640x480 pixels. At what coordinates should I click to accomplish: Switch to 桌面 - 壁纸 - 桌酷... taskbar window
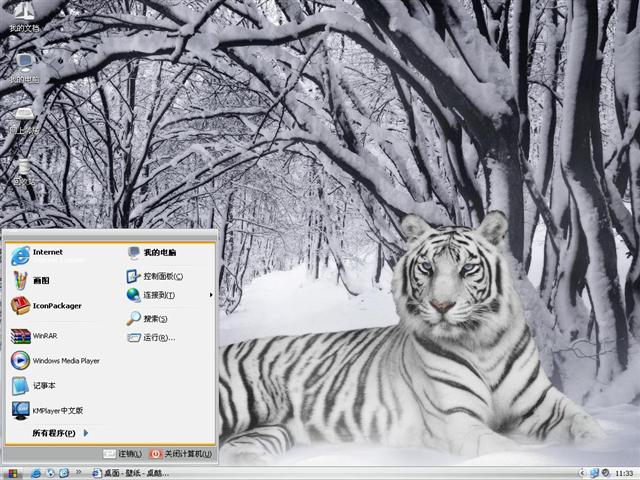click(x=130, y=473)
